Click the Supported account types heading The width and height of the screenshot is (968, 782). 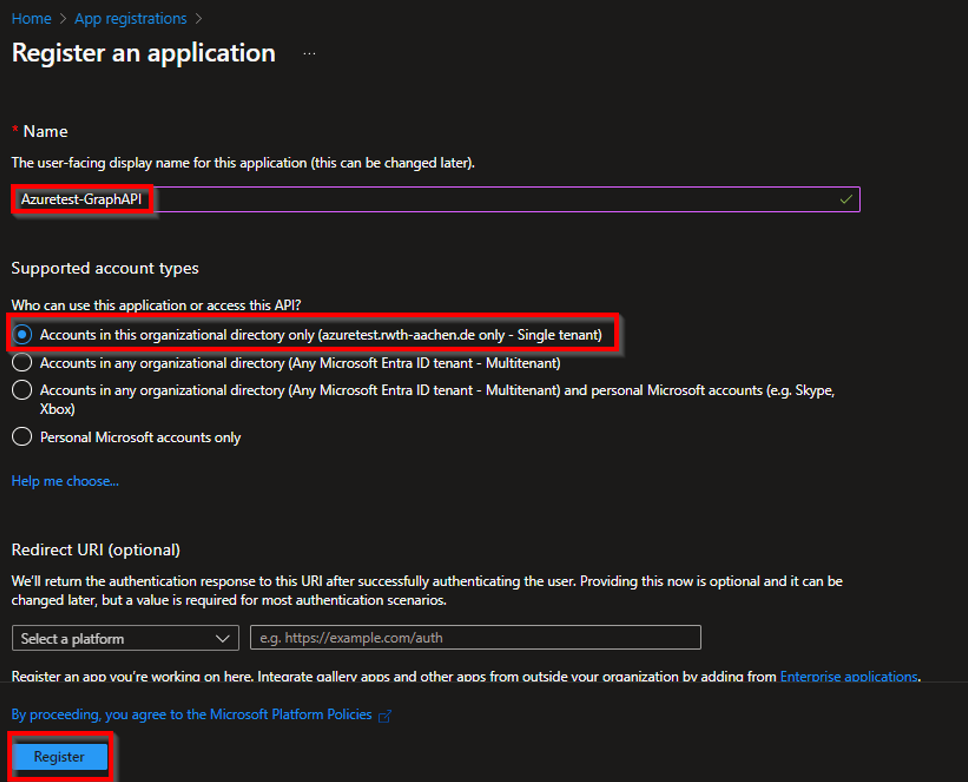coord(105,268)
